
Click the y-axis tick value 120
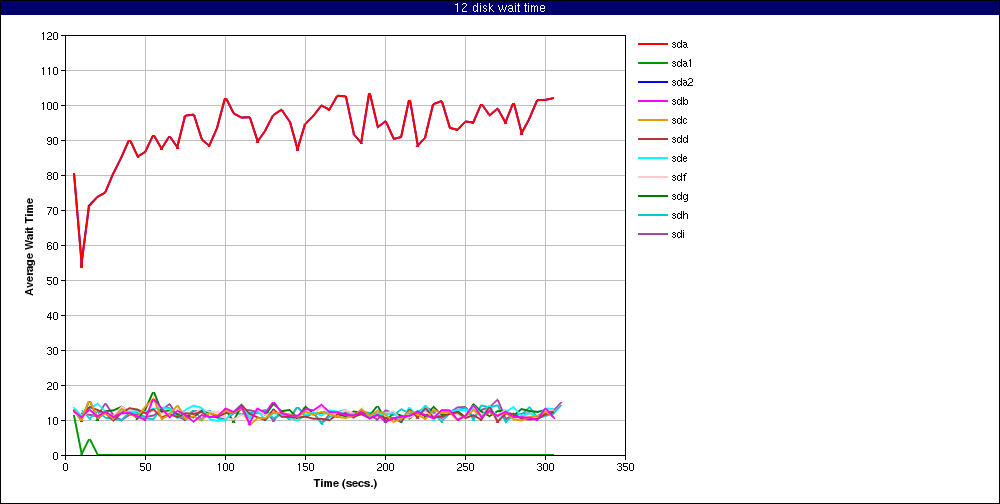point(51,36)
